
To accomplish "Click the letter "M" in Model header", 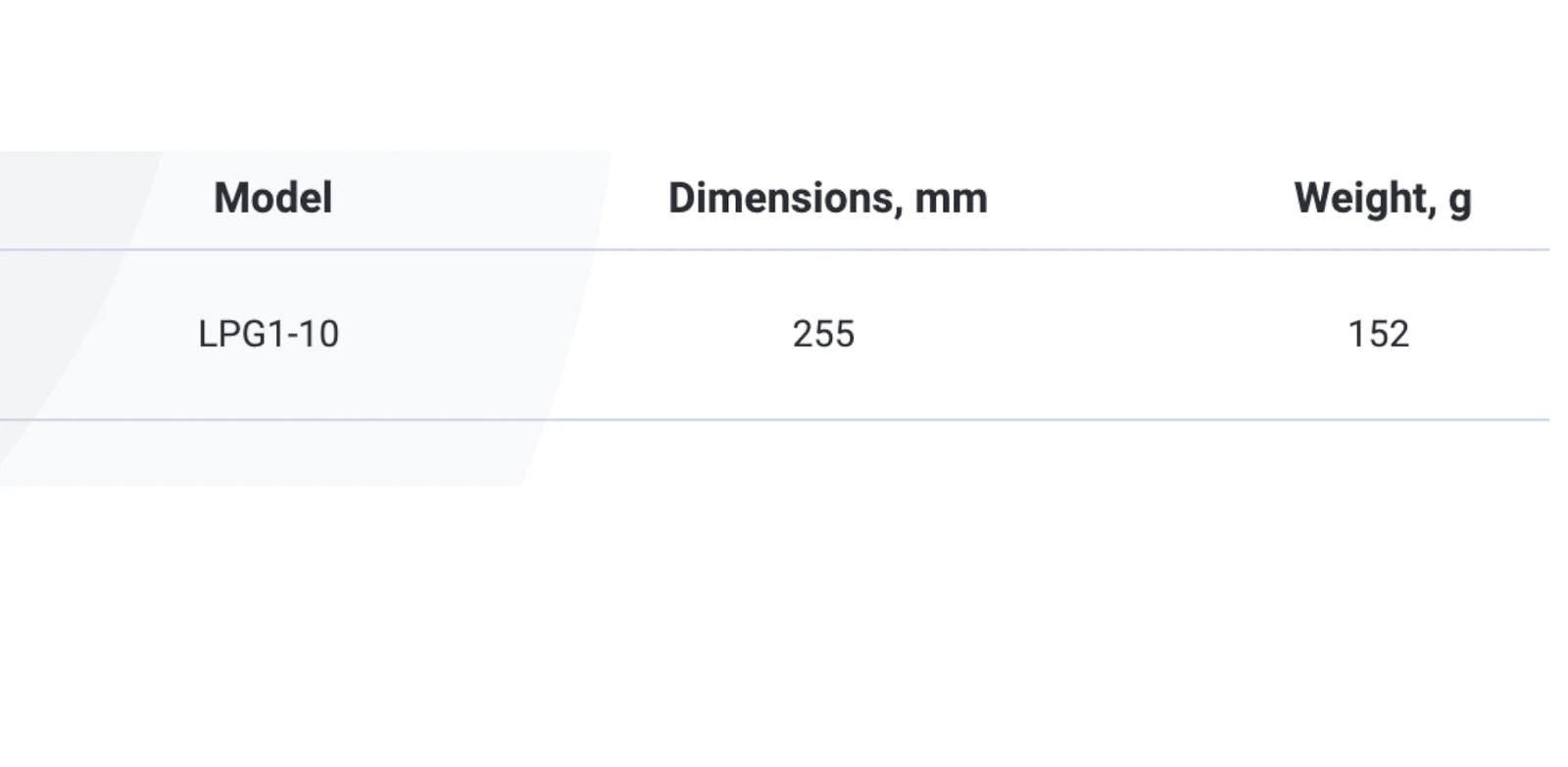I will pyautogui.click(x=230, y=199).
